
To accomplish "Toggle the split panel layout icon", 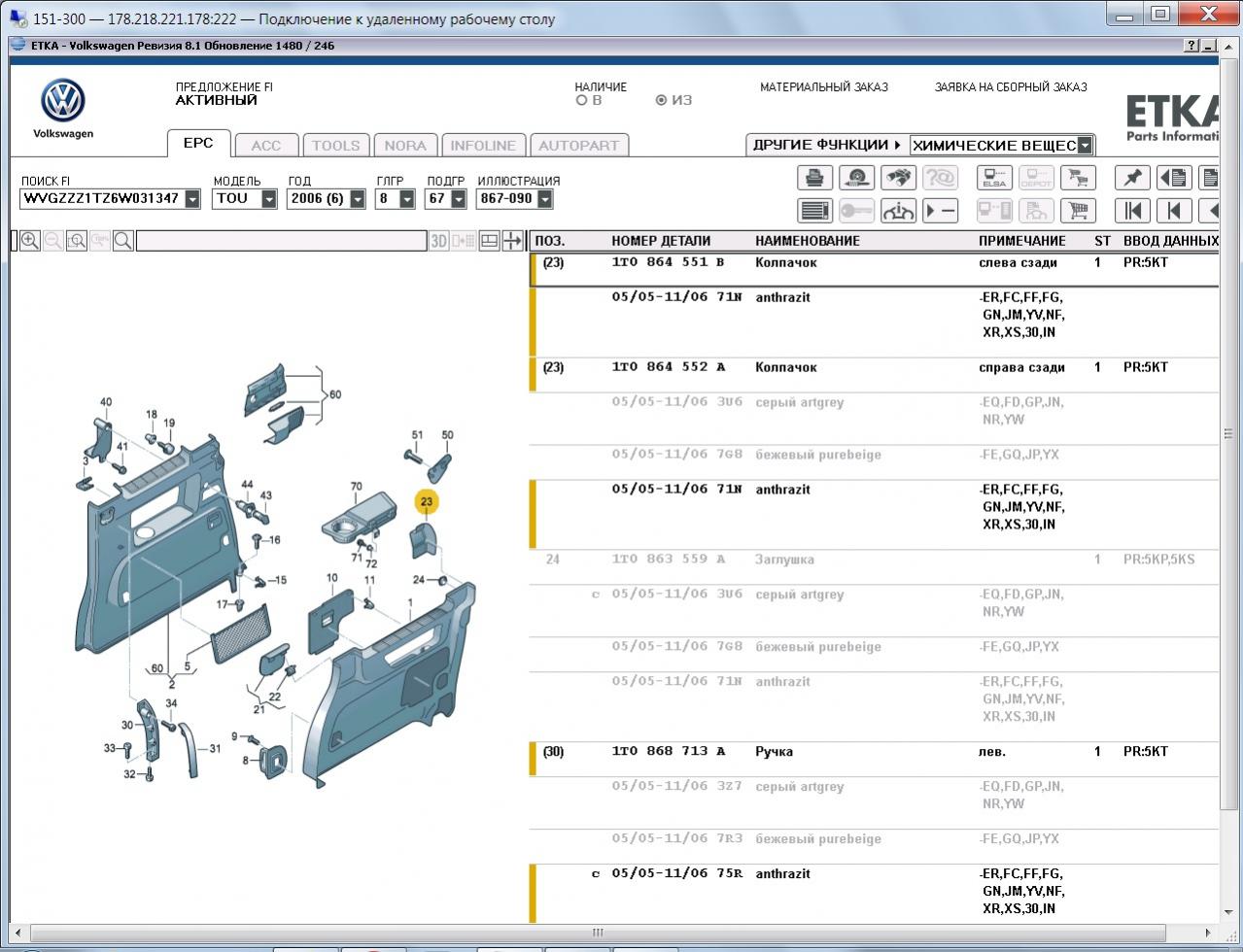I will point(490,241).
